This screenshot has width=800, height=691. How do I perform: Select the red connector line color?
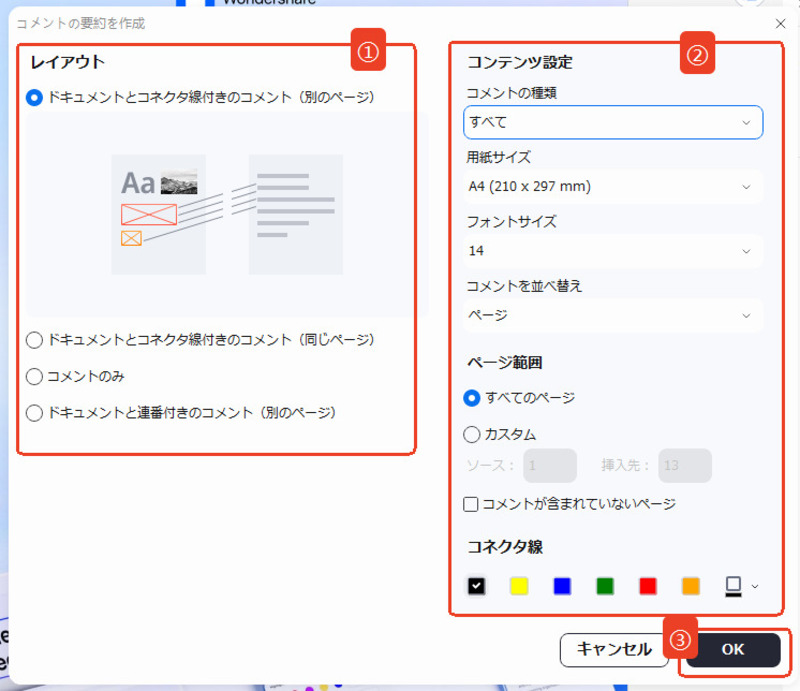[x=647, y=586]
